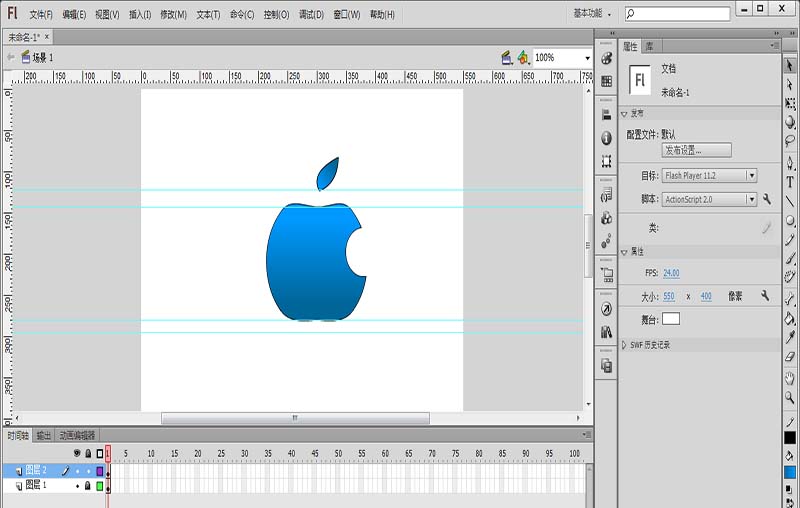Open the timeline panel options menu
Screen dimensions: 800x508
point(587,435)
